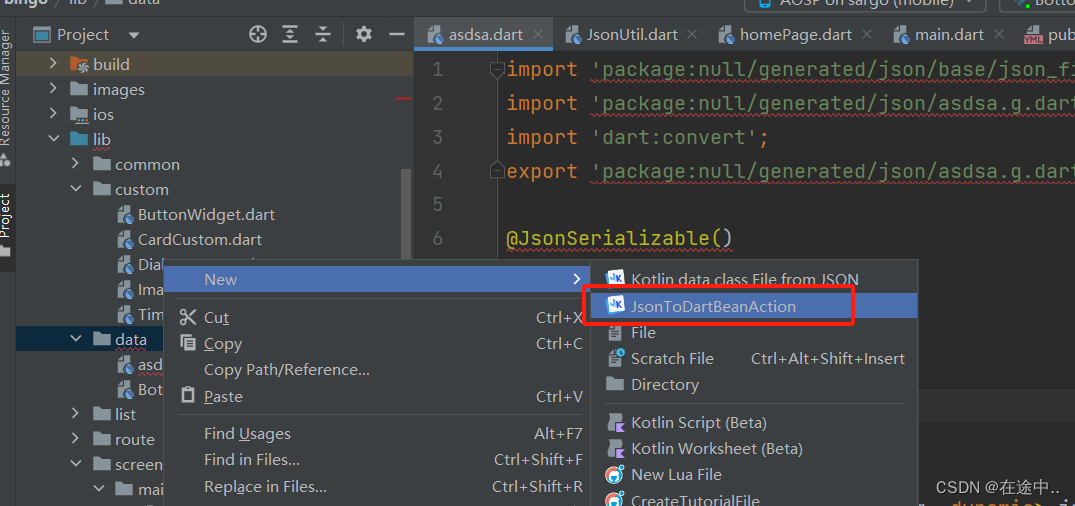Switch to the main.dart tab
Viewport: 1075px width, 506px height.
(949, 34)
